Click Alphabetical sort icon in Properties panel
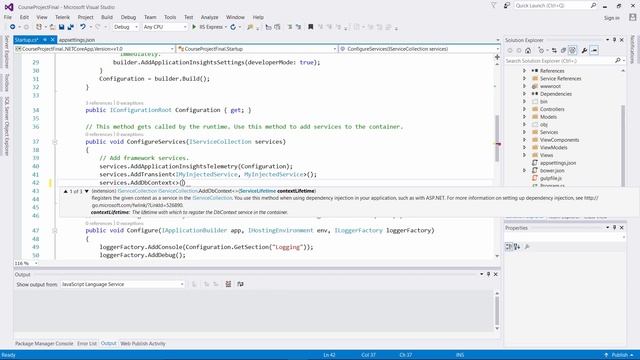Image resolution: width=640 pixels, height=360 pixels. (x=517, y=247)
